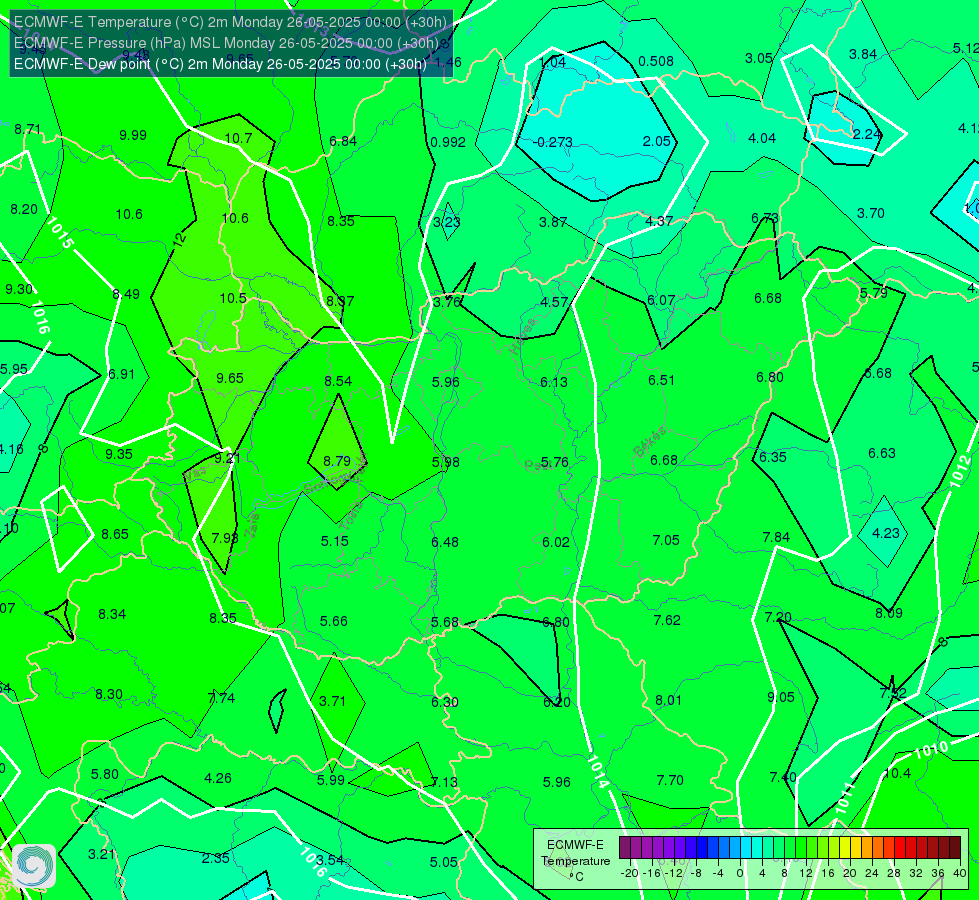The width and height of the screenshot is (979, 900).
Task: Click the purple legend swatch near -20
Action: [x=625, y=848]
